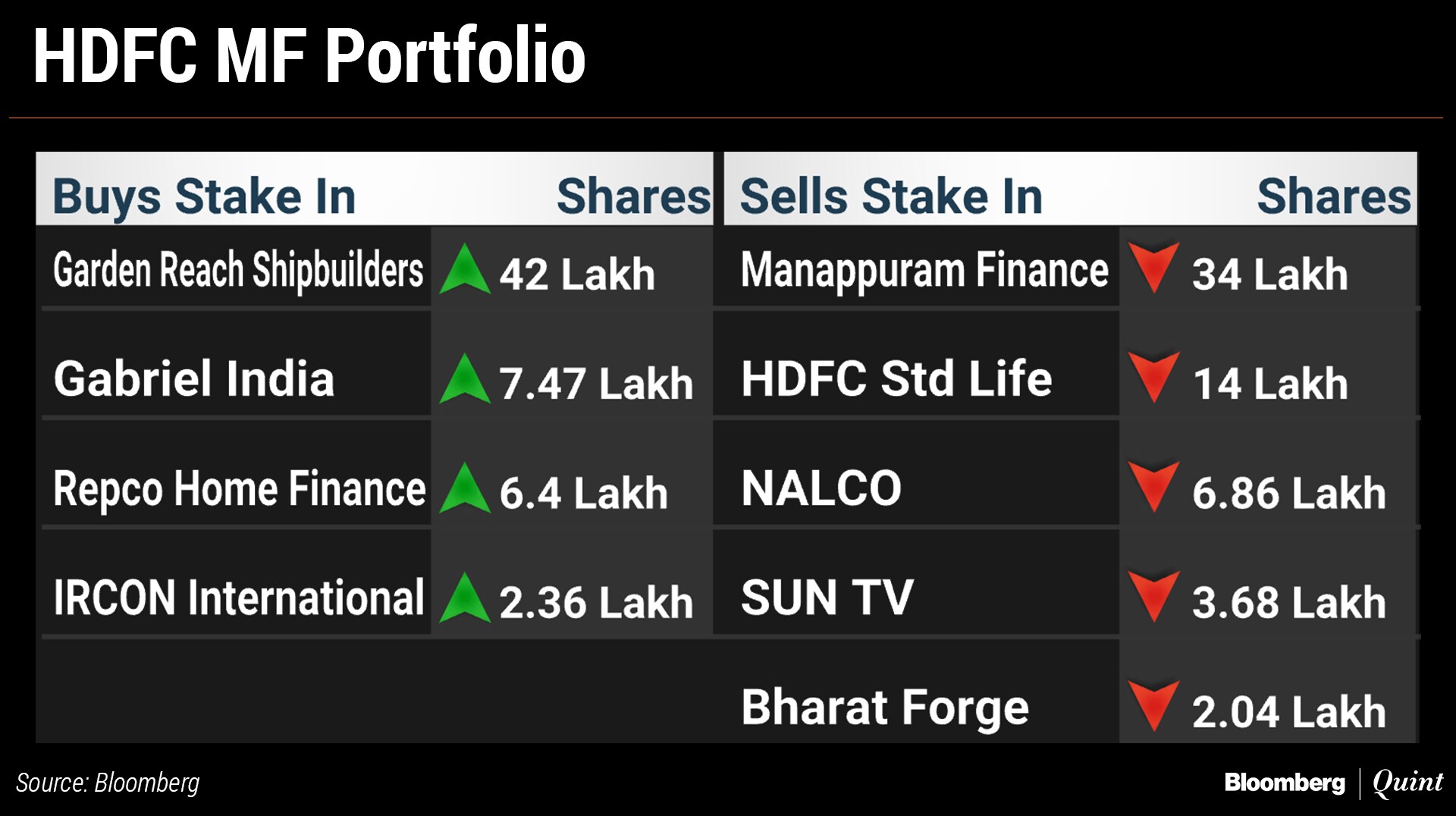The height and width of the screenshot is (816, 1456).
Task: Click the red down arrow for SUN TV
Action: click(x=1153, y=596)
